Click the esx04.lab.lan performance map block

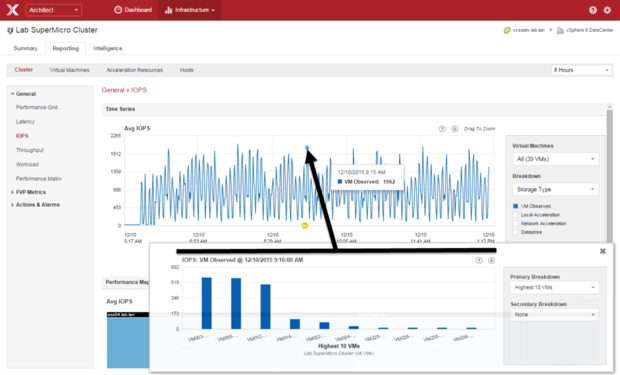(128, 340)
